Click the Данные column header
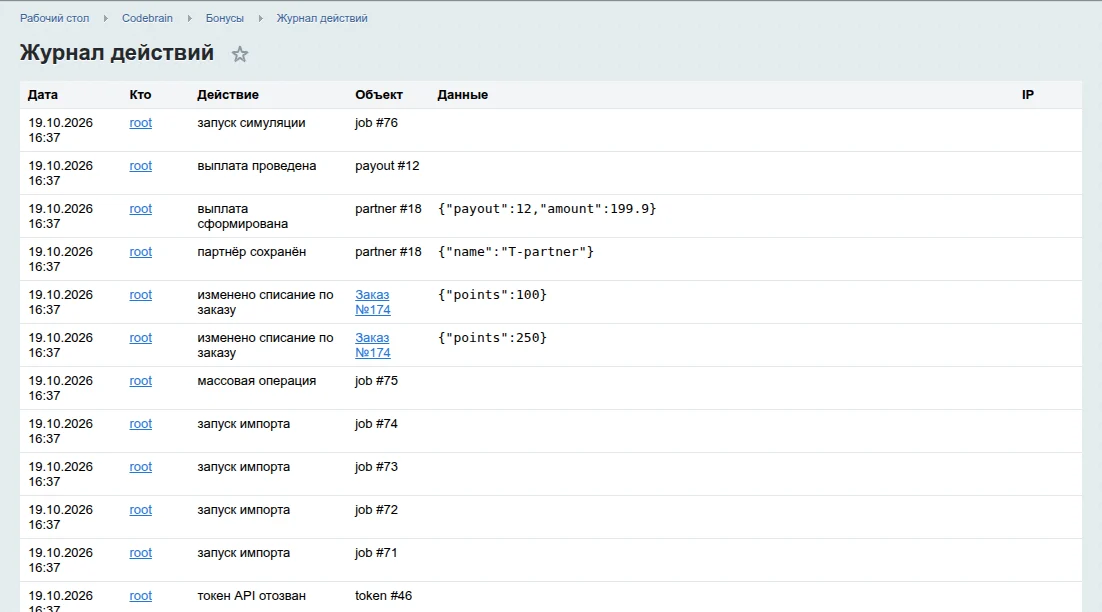 coord(462,95)
